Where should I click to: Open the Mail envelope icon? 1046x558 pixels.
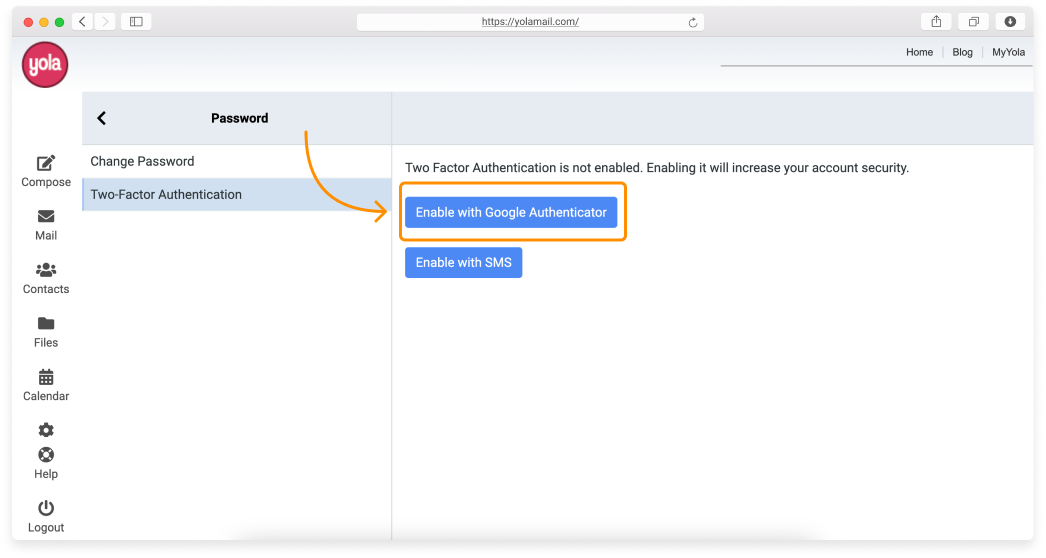tap(46, 217)
